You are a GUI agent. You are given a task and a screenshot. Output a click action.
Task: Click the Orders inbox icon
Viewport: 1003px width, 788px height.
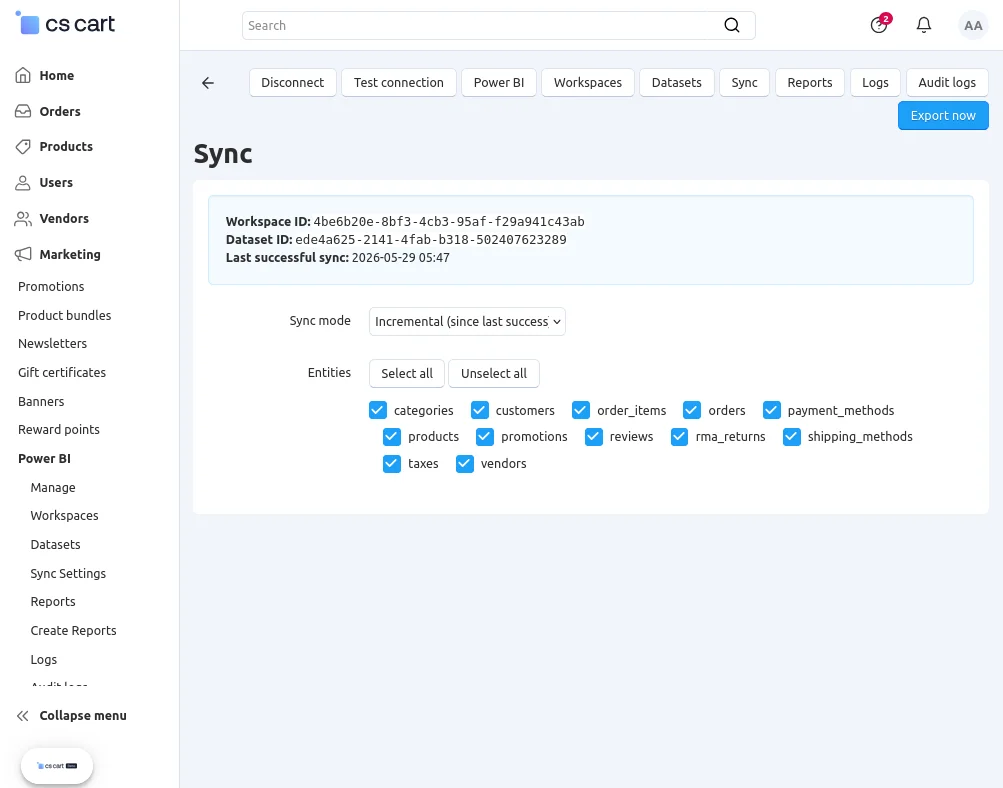coord(23,111)
